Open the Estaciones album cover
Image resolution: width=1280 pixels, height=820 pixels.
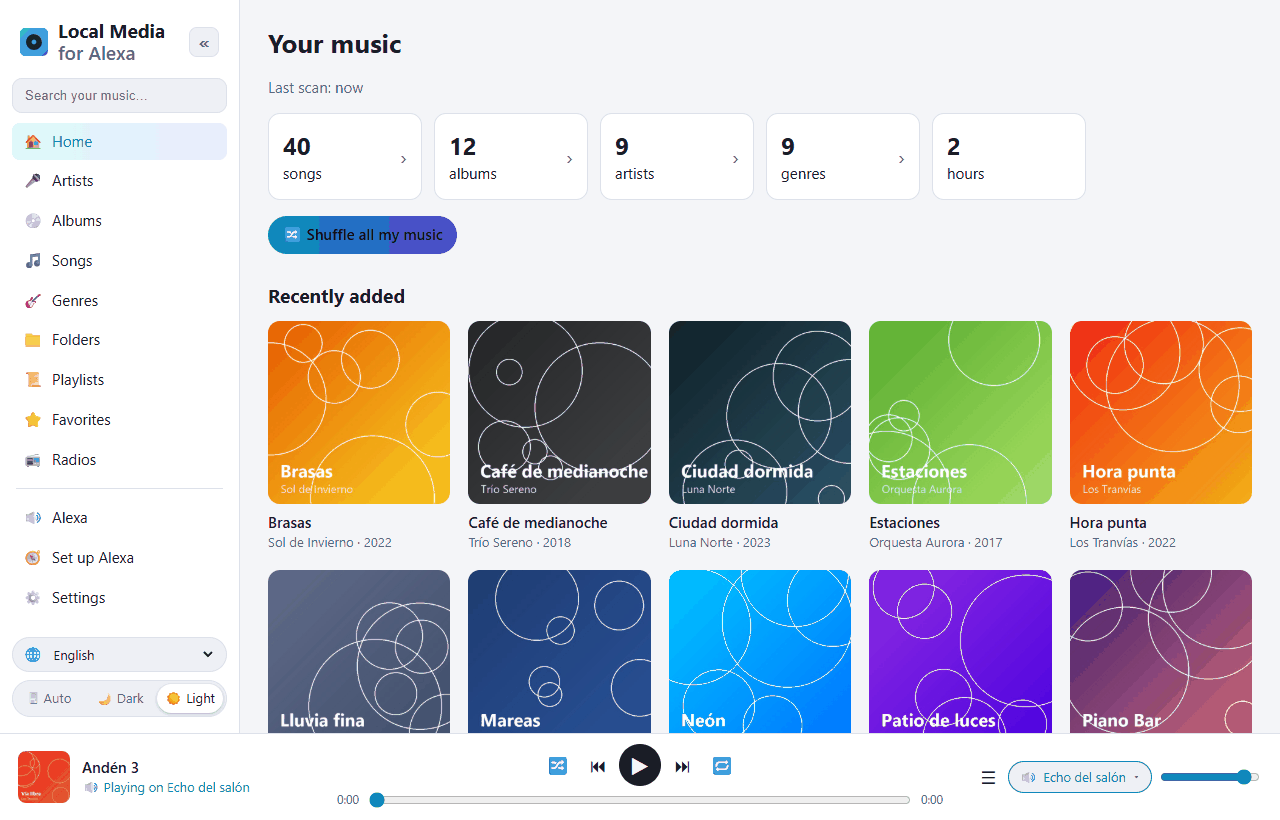click(960, 412)
